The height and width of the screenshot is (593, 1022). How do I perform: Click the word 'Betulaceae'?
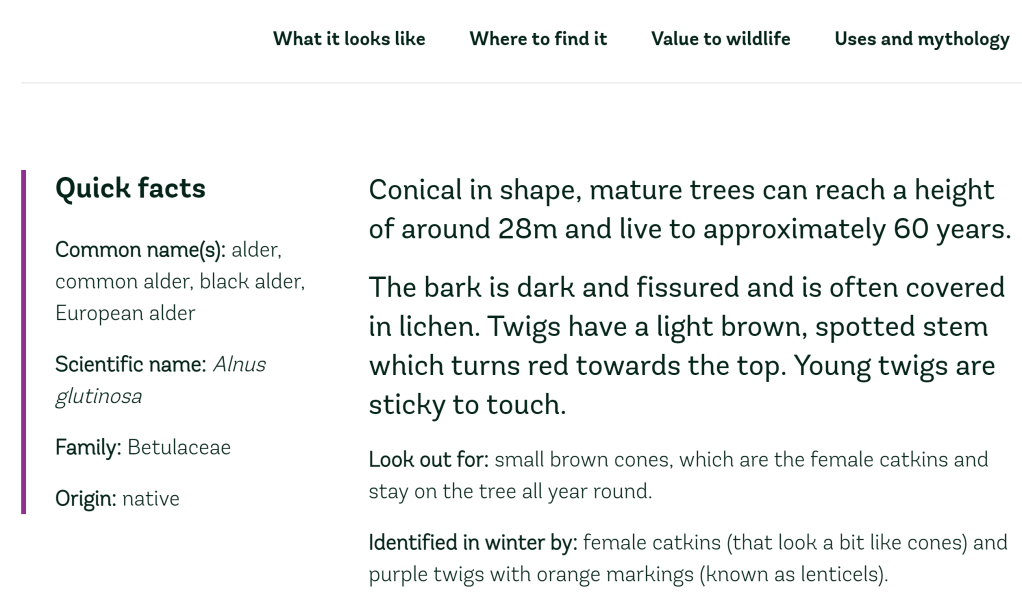pyautogui.click(x=179, y=448)
